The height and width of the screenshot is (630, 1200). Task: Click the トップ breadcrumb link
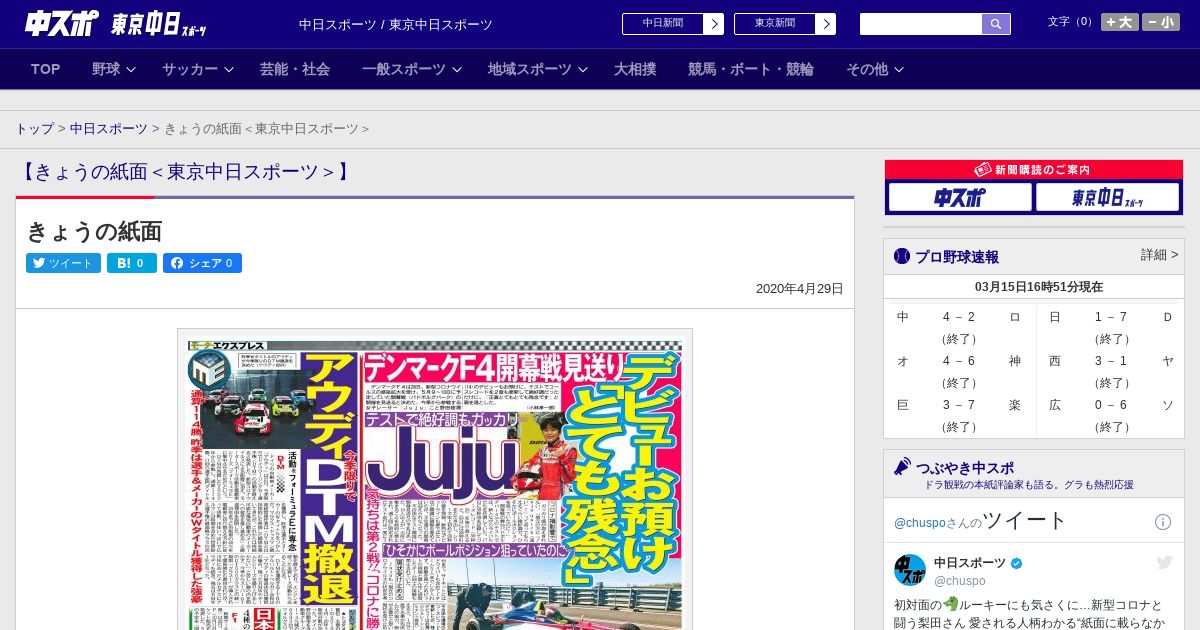tap(34, 129)
